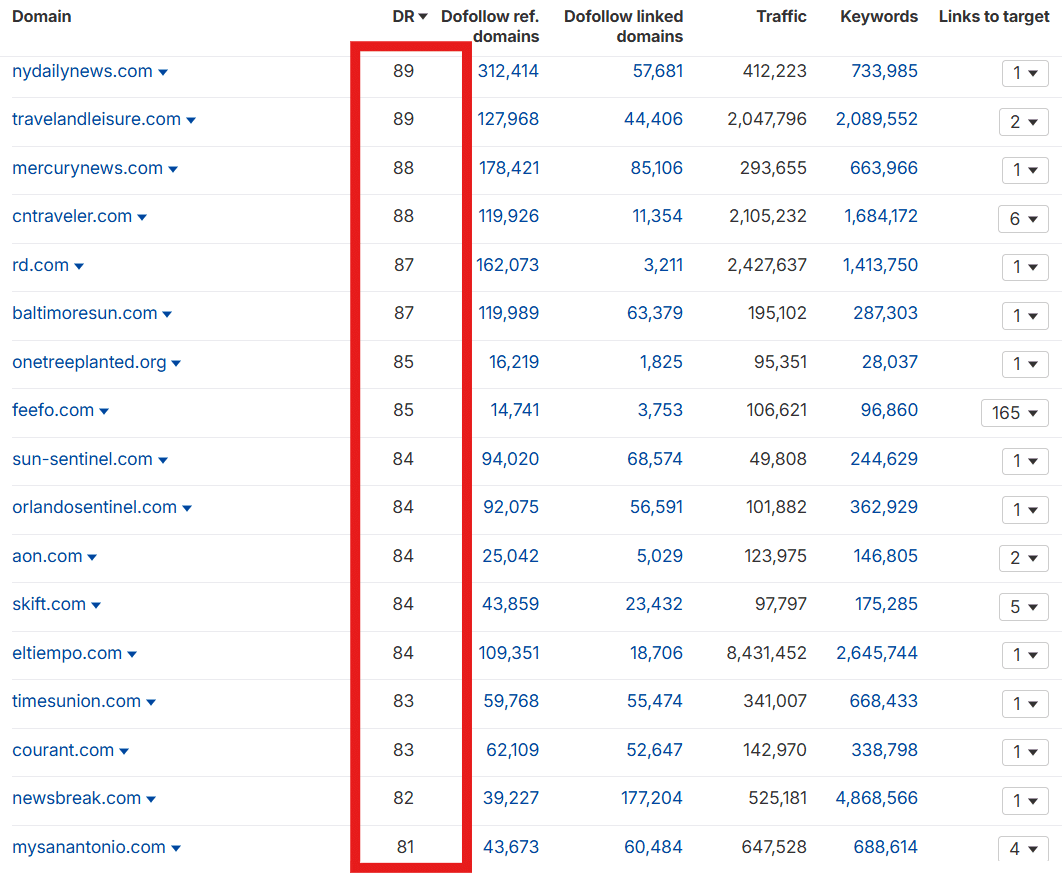Select the Domain column header
1062x873 pixels.
click(x=41, y=16)
